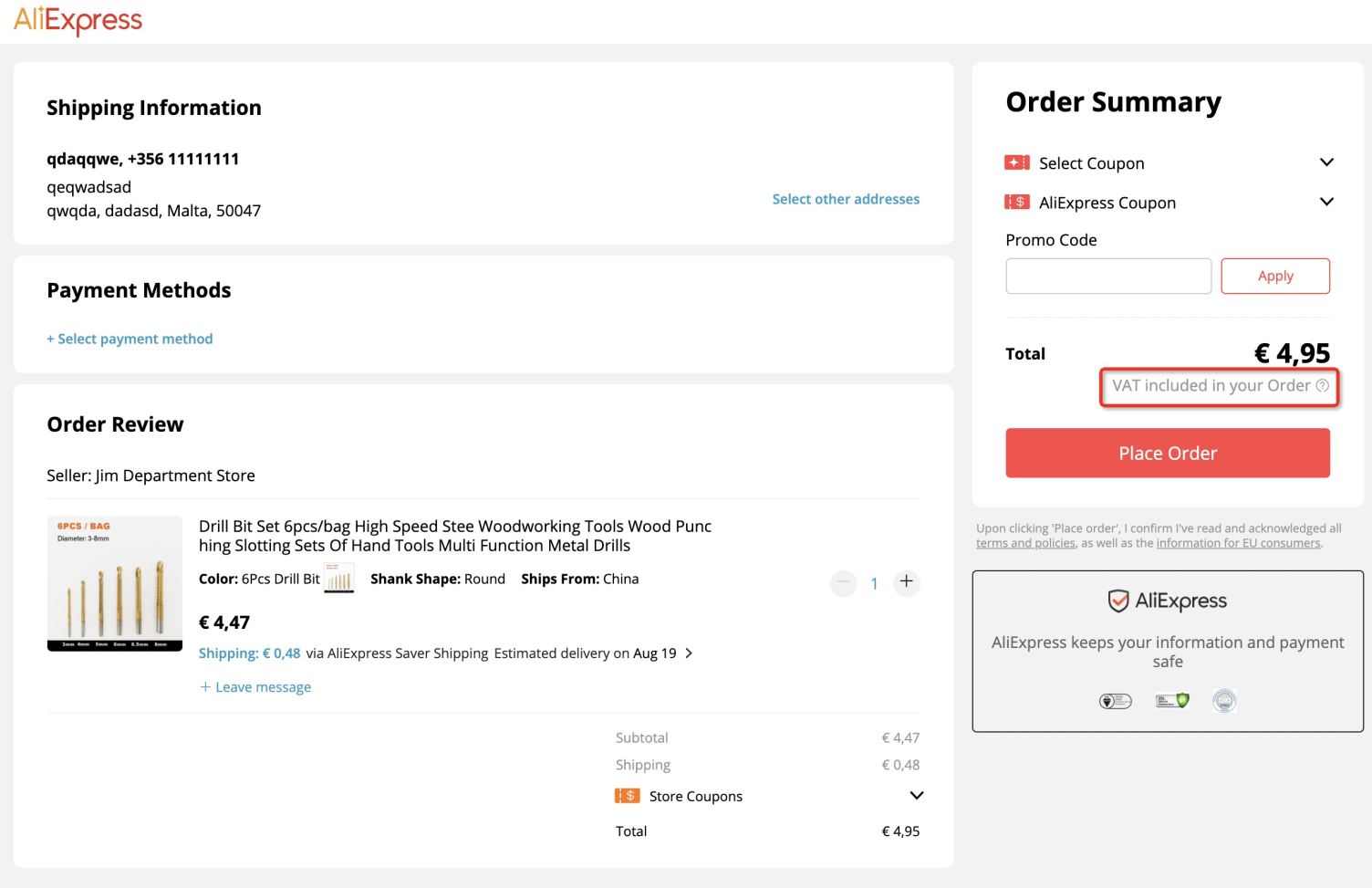Expand the AliExpress Coupon dropdown
Viewport: 1372px width, 888px height.
tap(1326, 202)
